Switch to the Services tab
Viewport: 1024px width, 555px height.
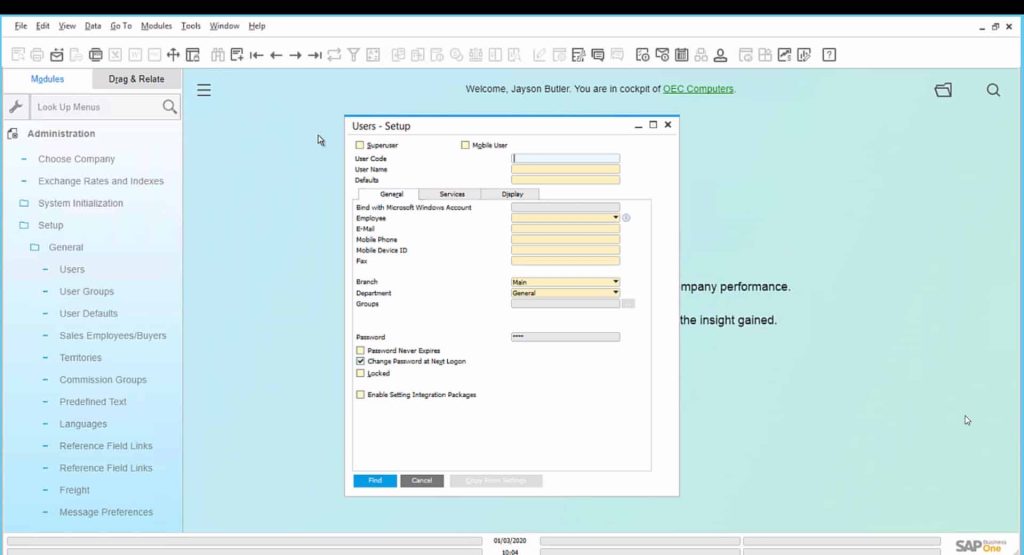tap(452, 194)
